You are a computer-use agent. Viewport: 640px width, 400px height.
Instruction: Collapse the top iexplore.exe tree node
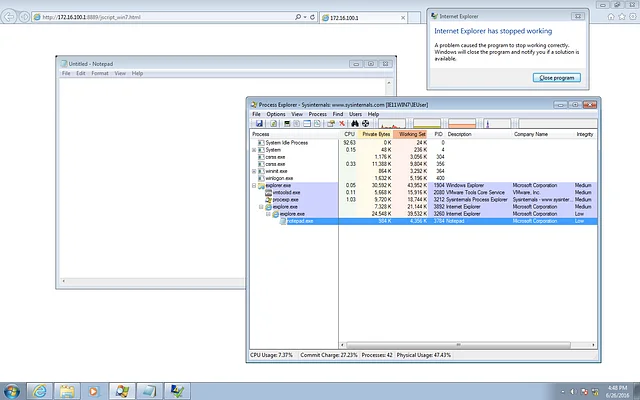262,207
